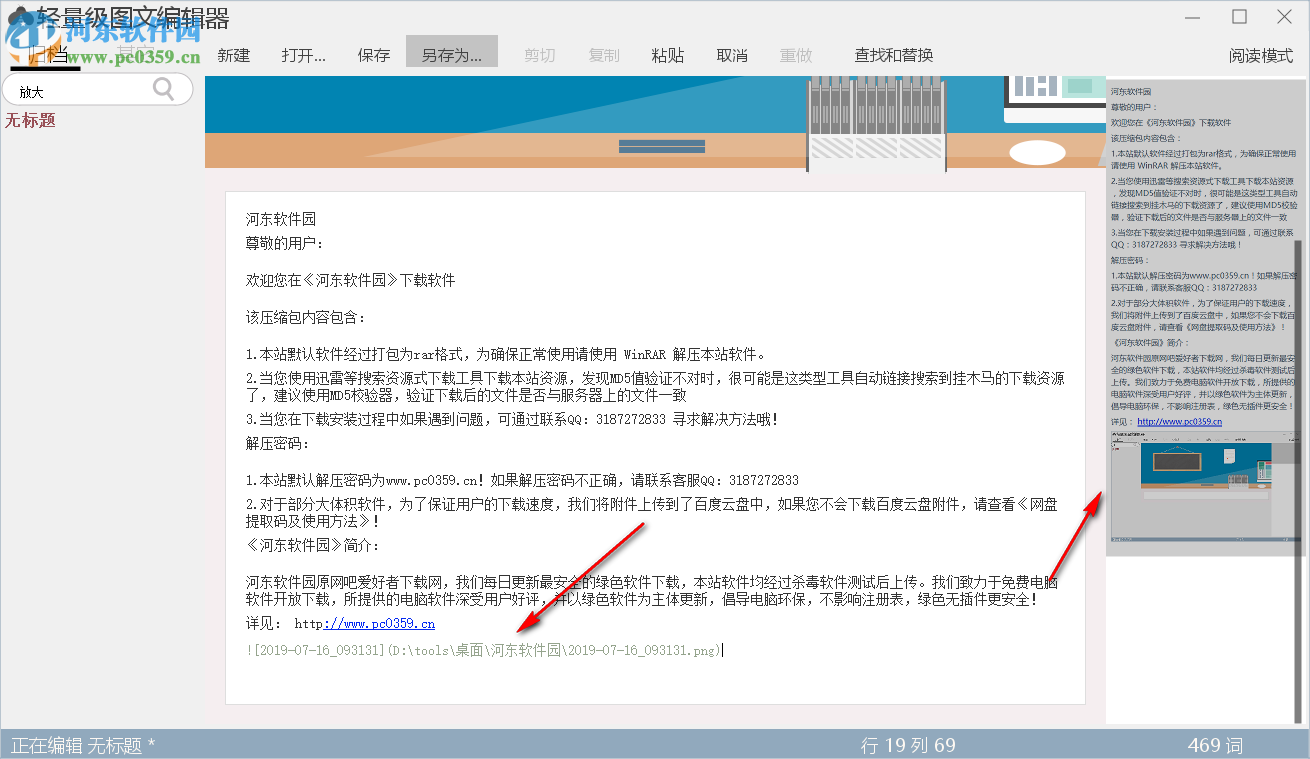Create a new document with 新建
The image size is (1310, 759).
[x=232, y=56]
